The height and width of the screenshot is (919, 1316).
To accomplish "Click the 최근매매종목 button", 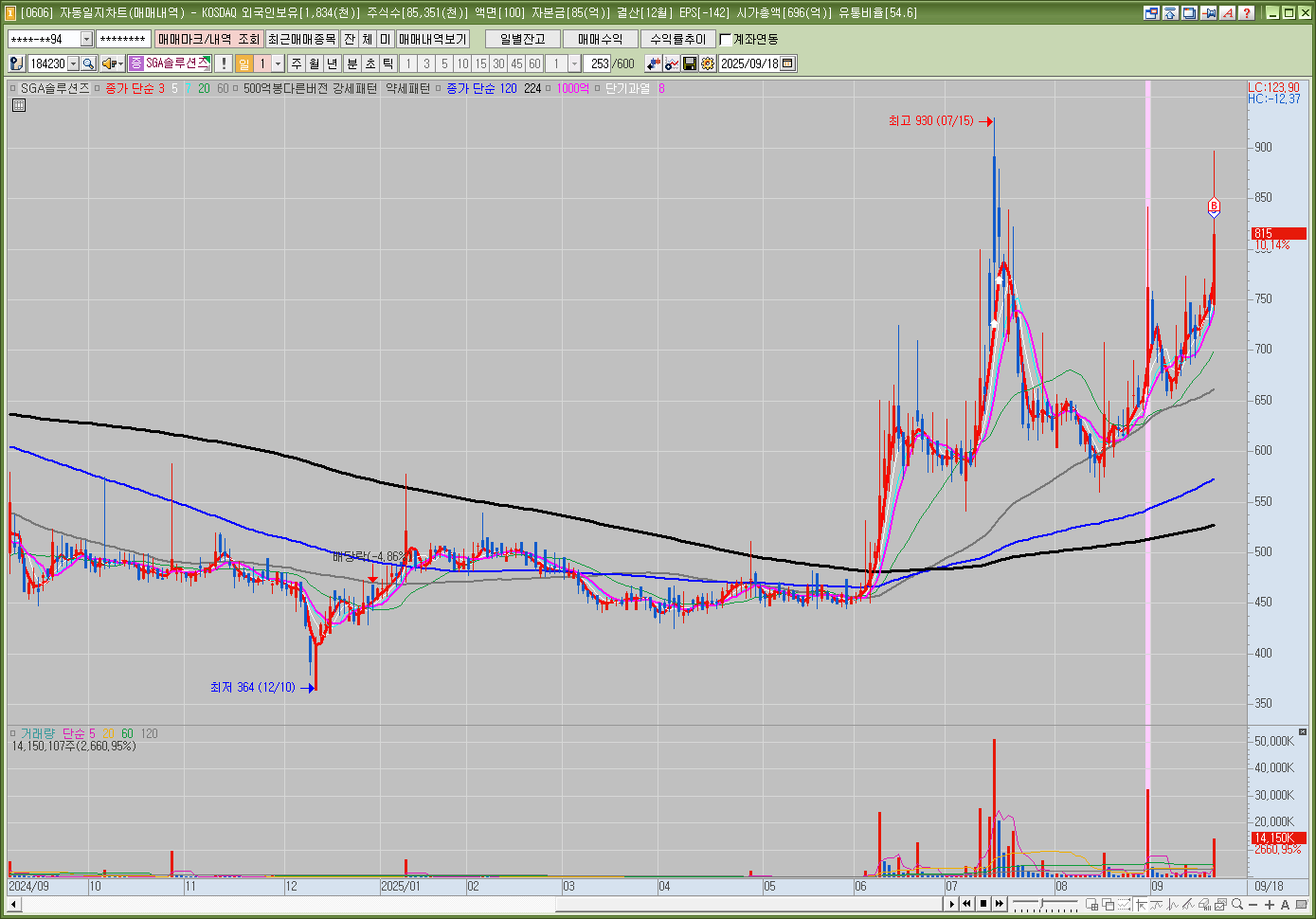I will click(301, 39).
